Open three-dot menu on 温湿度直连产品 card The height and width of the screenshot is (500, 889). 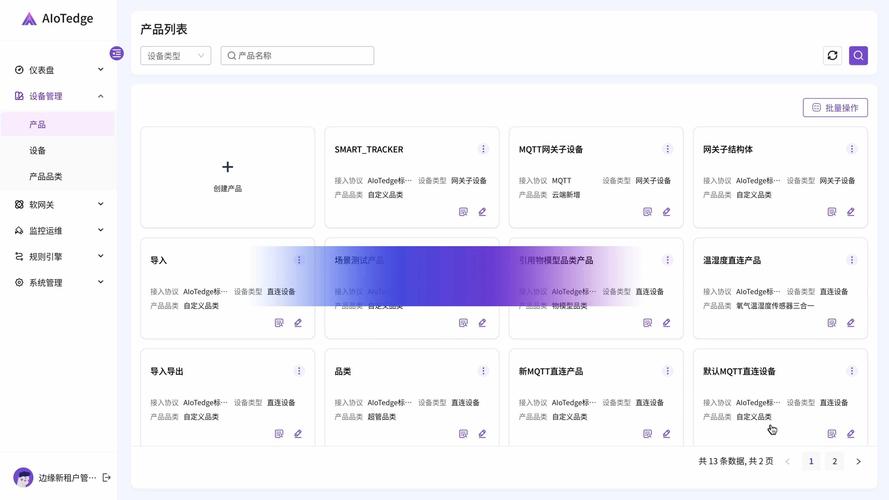(x=851, y=260)
